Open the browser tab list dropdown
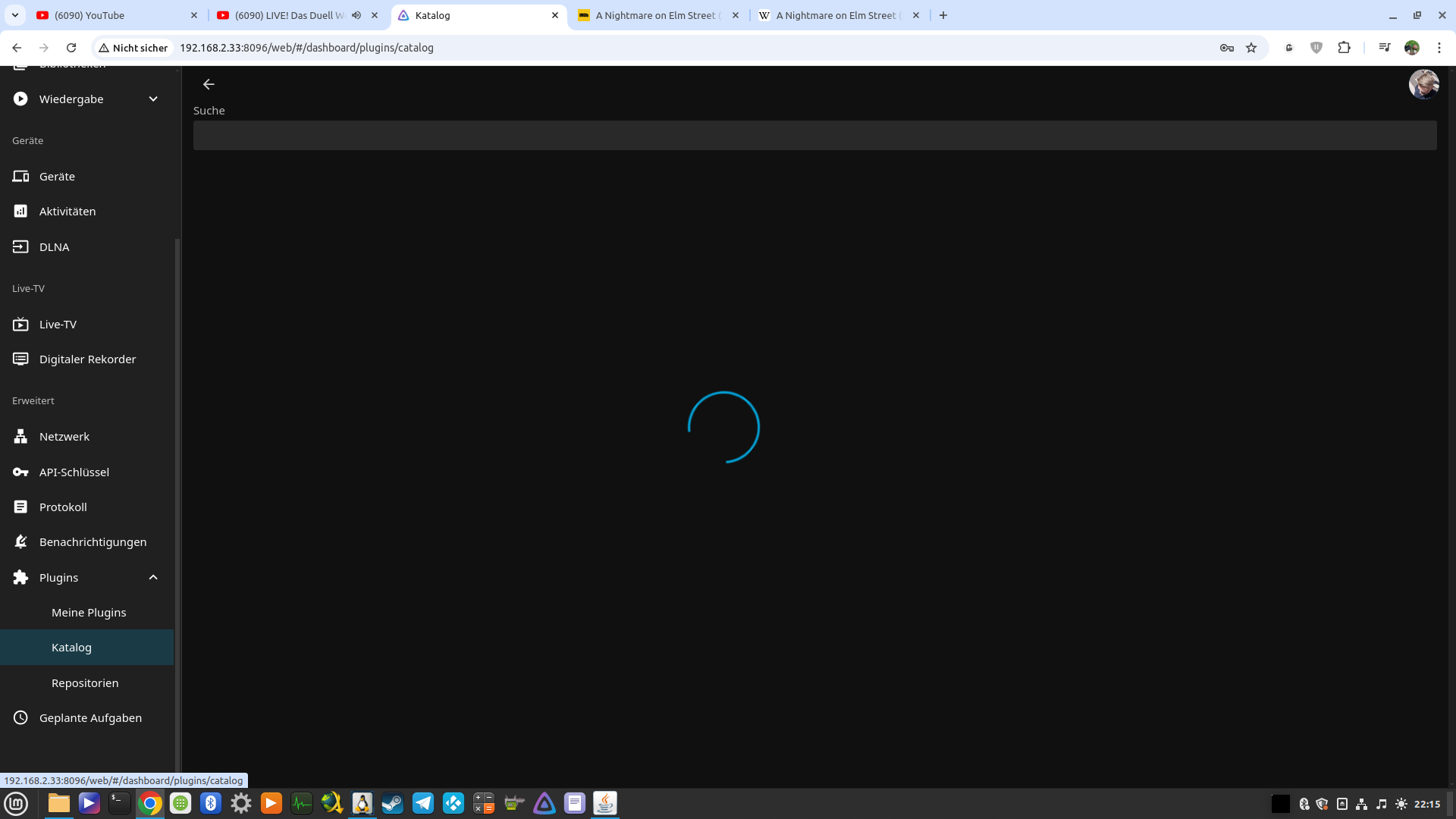Screen dimensions: 1456x819 (x=14, y=15)
